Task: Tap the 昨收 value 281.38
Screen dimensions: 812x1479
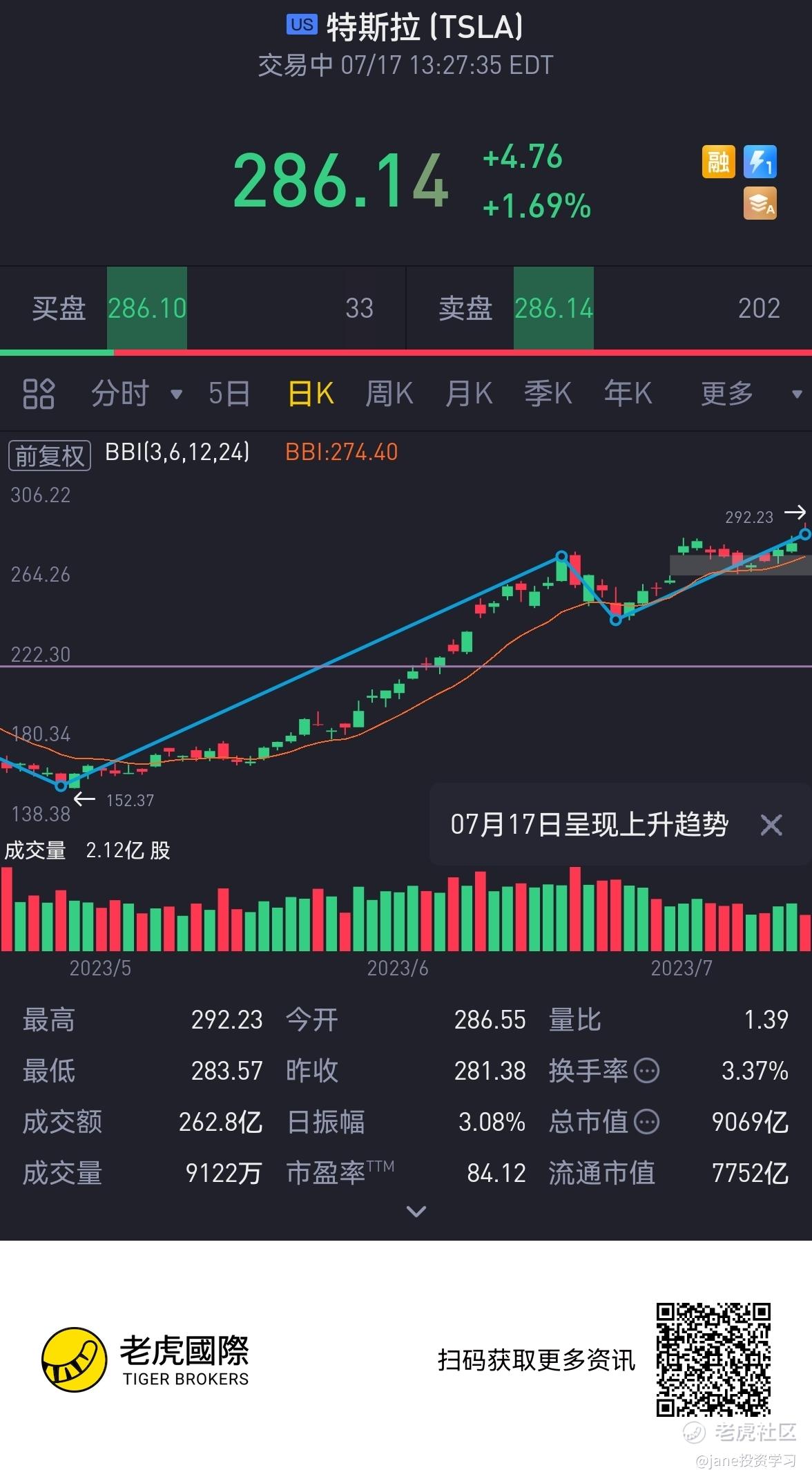Action: 490,1071
